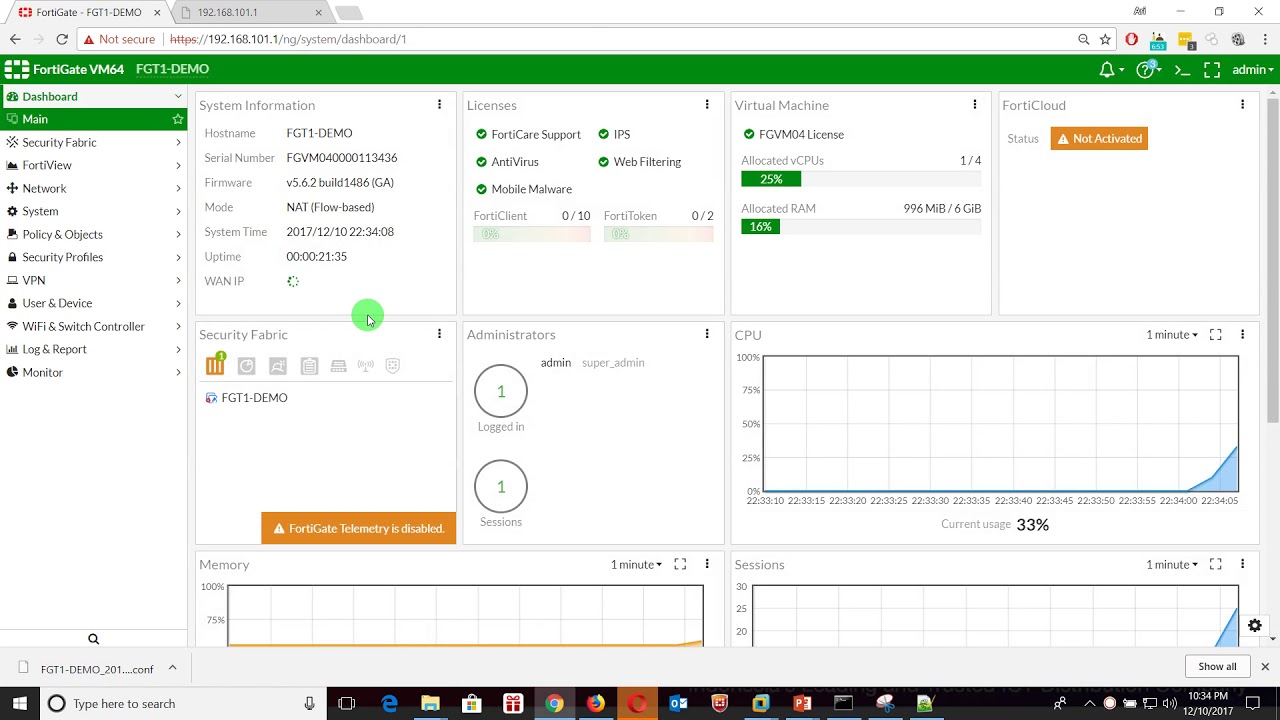The width and height of the screenshot is (1280, 720).
Task: Click Allocated vCPUs 25% progress bar
Action: click(861, 179)
